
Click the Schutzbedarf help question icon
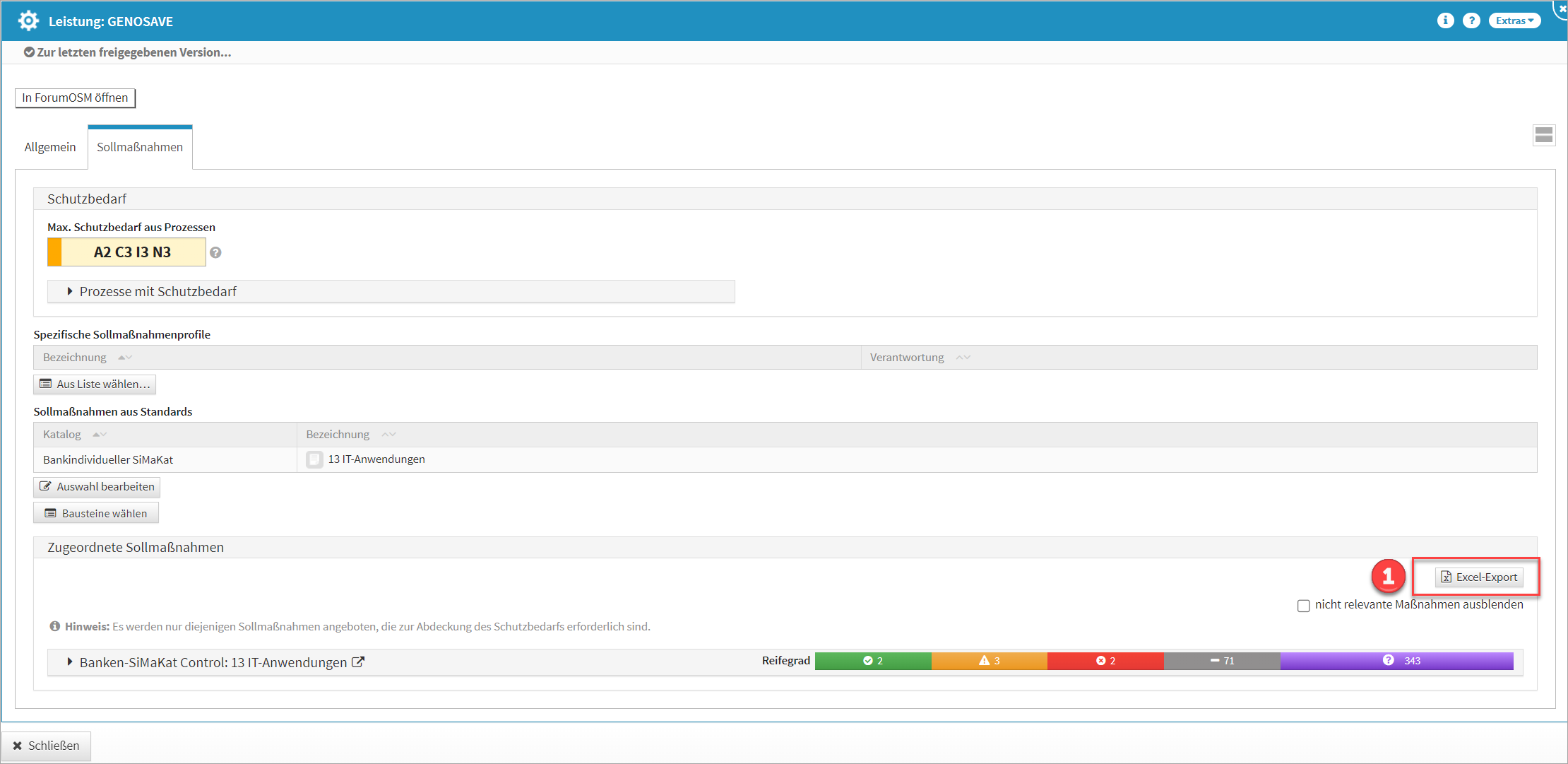coord(216,252)
